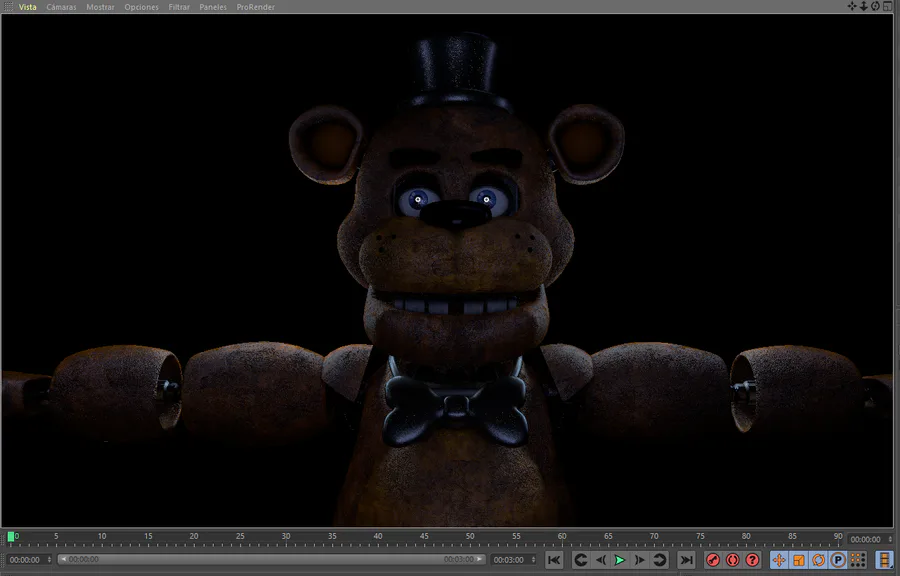The height and width of the screenshot is (576, 900).
Task: Toggle scale keyframe recording
Action: point(798,560)
